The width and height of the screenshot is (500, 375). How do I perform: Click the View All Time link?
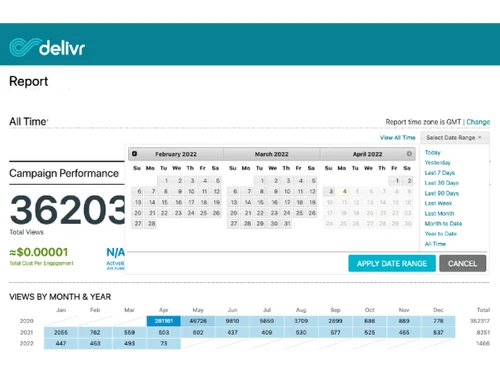(x=398, y=137)
